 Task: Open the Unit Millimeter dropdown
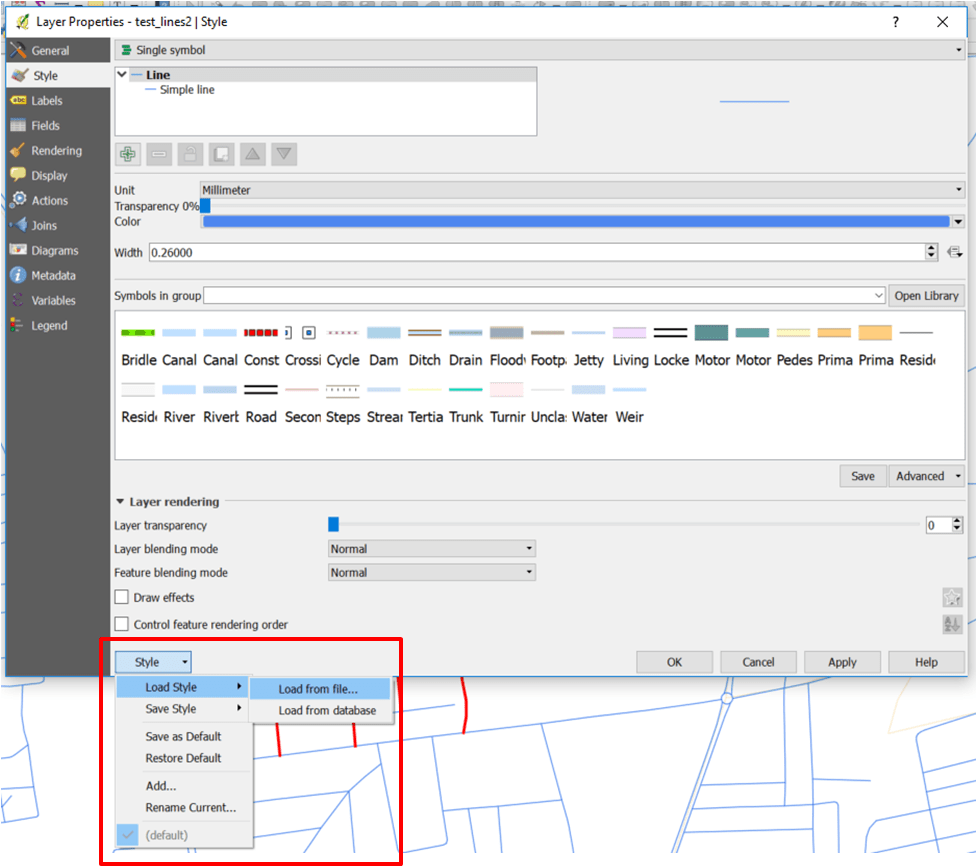pos(582,189)
